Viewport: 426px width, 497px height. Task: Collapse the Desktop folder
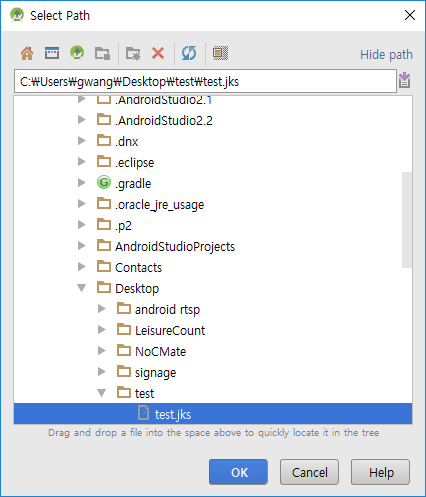point(81,288)
